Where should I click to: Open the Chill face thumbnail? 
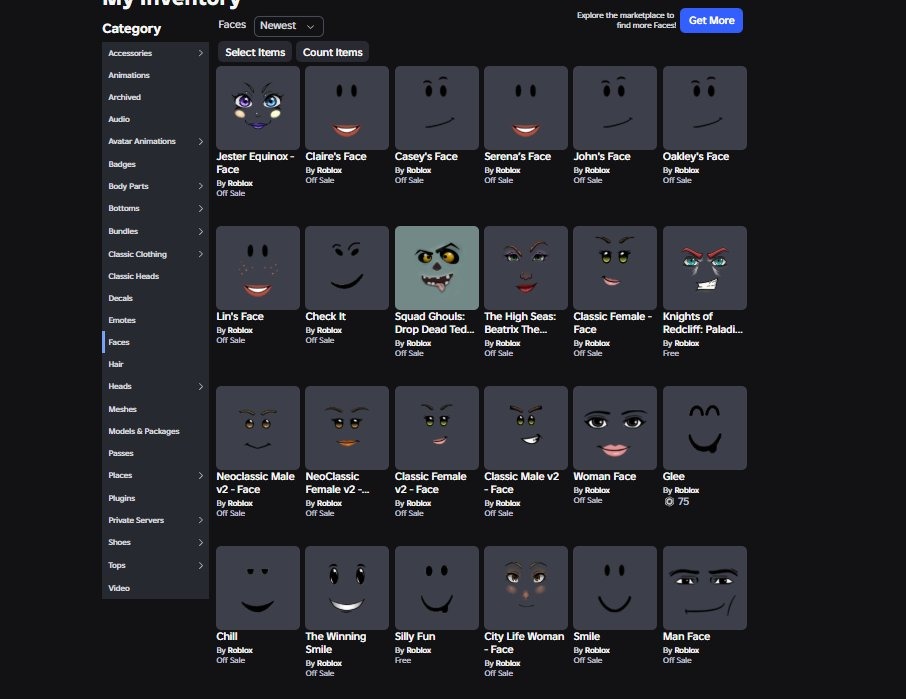pos(258,588)
